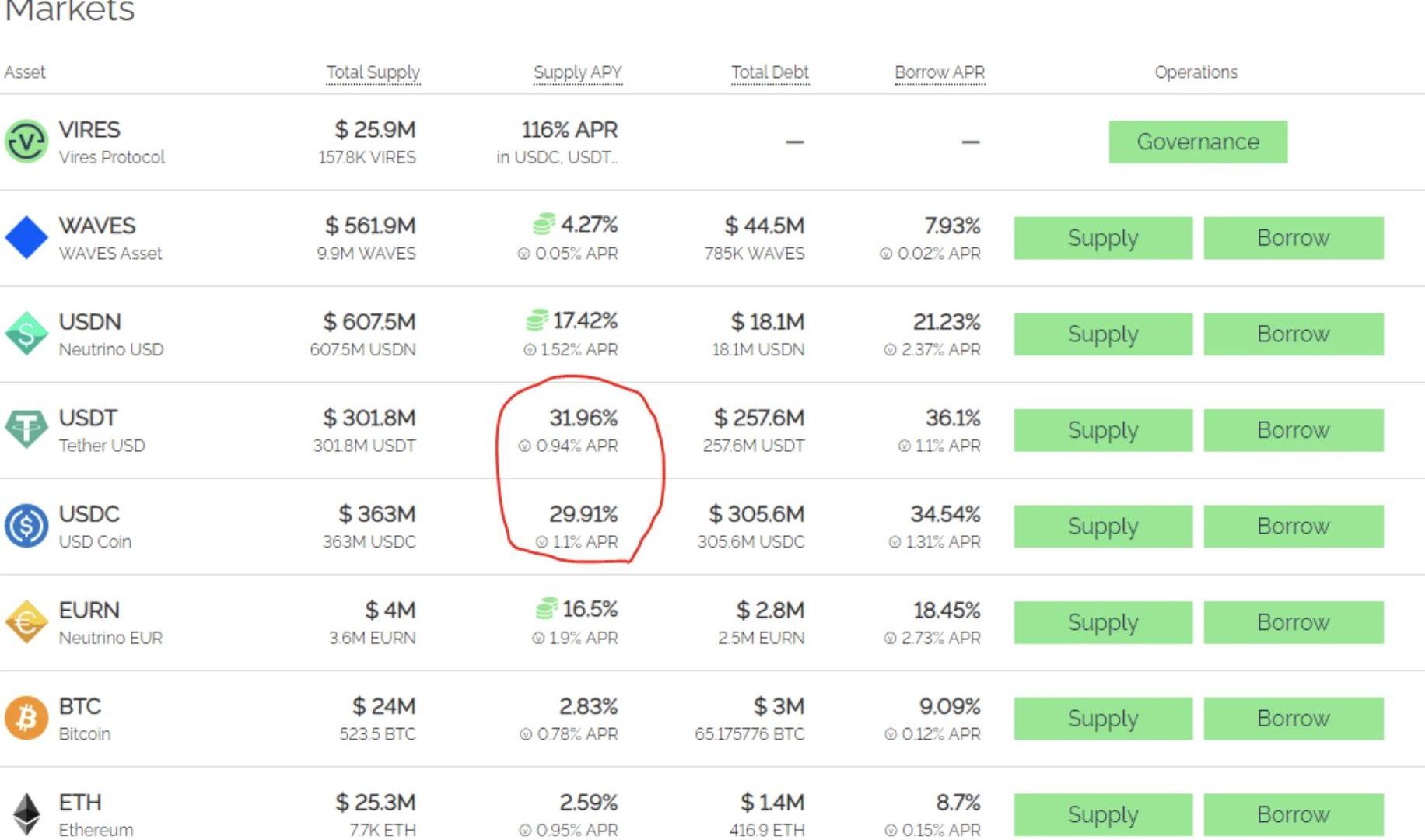
Task: Click Supply for USDN
Action: click(x=1103, y=334)
